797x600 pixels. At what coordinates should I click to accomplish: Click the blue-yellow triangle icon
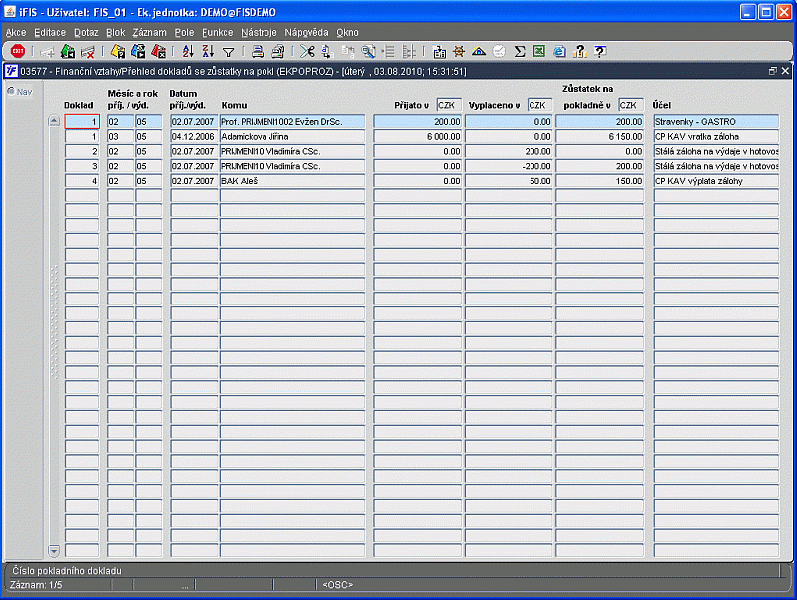479,51
